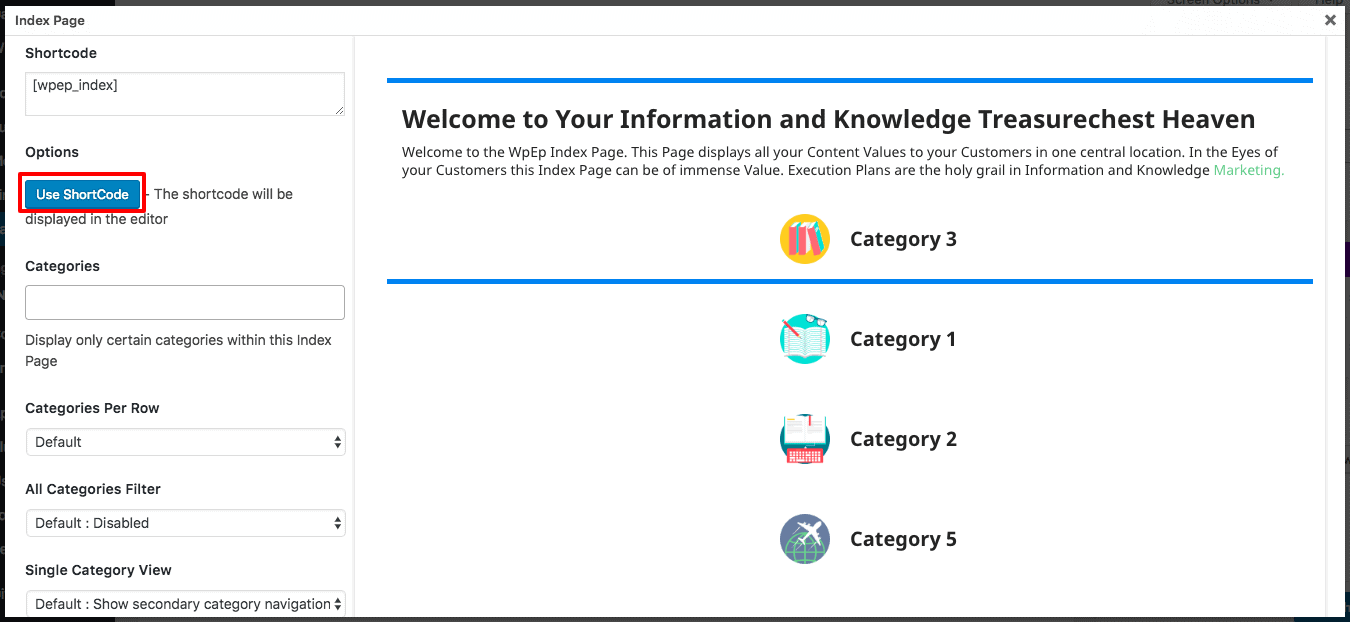
Task: Click the shortcode textarea resize handle
Action: click(x=339, y=110)
